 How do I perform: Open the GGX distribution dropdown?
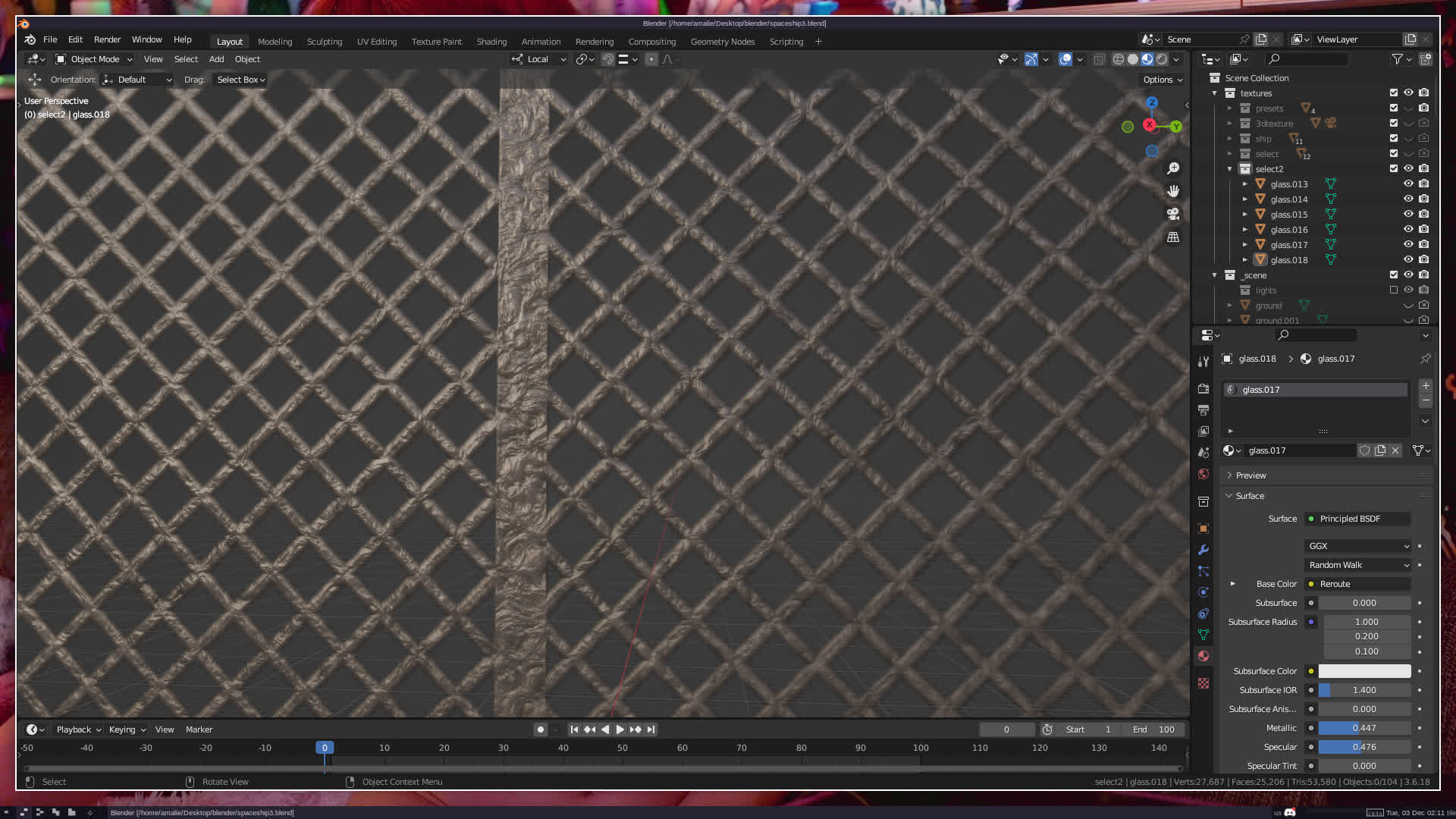tap(1357, 546)
